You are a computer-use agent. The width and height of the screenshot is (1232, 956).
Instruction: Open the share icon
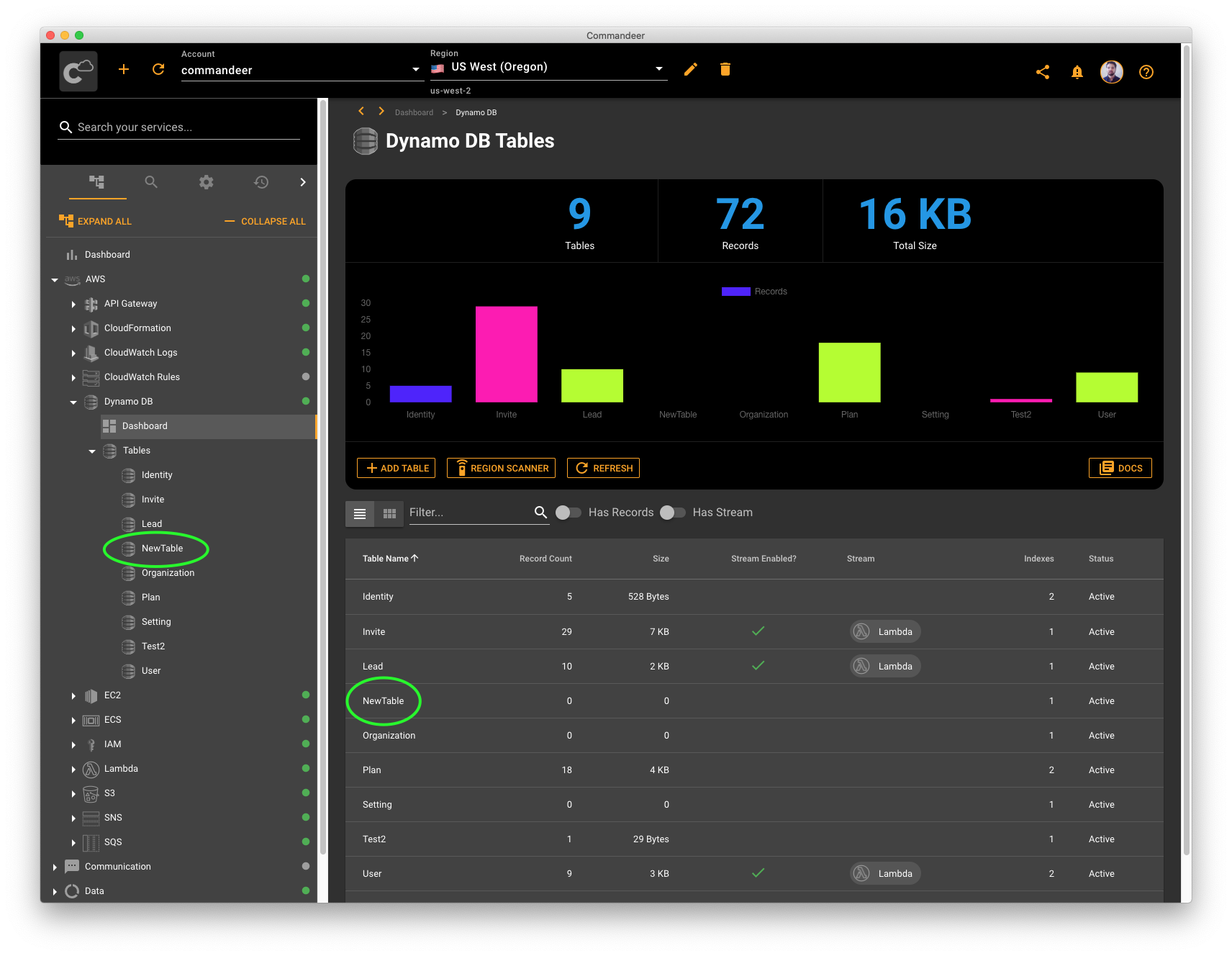coord(1042,72)
